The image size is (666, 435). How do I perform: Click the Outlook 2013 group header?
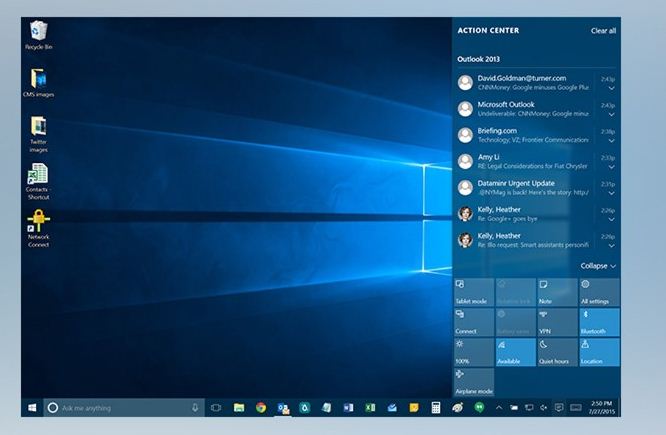[x=478, y=59]
